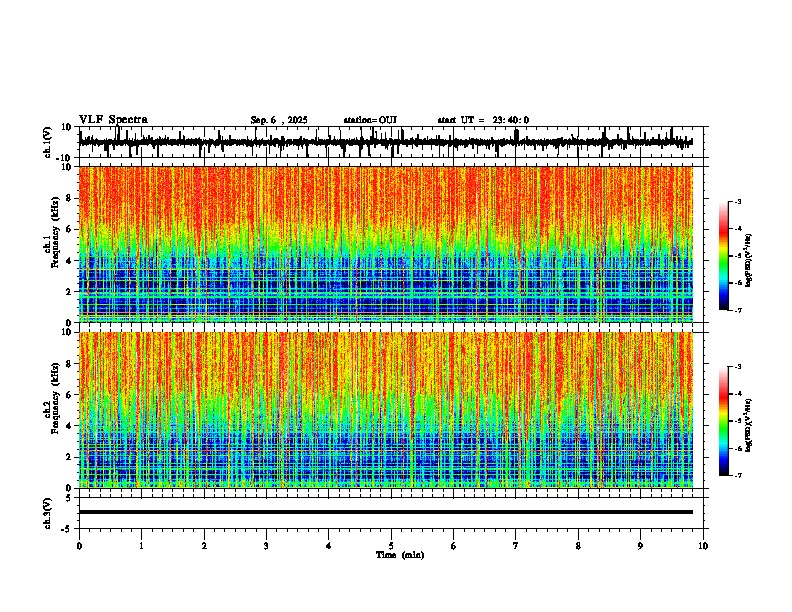
Task: Click time axis tick label "0"
Action: (79, 546)
